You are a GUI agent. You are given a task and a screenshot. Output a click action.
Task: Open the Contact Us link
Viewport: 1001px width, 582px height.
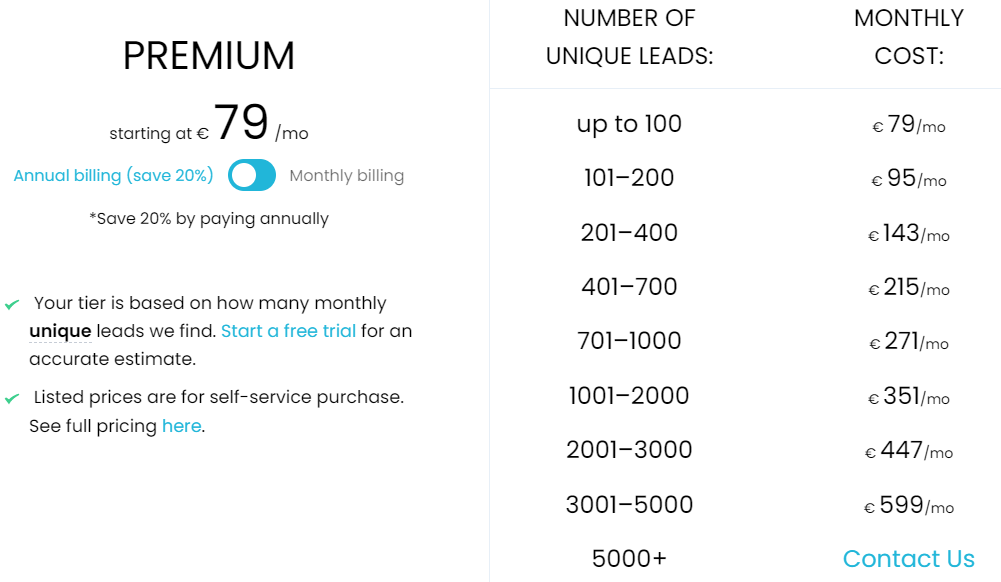click(x=908, y=558)
